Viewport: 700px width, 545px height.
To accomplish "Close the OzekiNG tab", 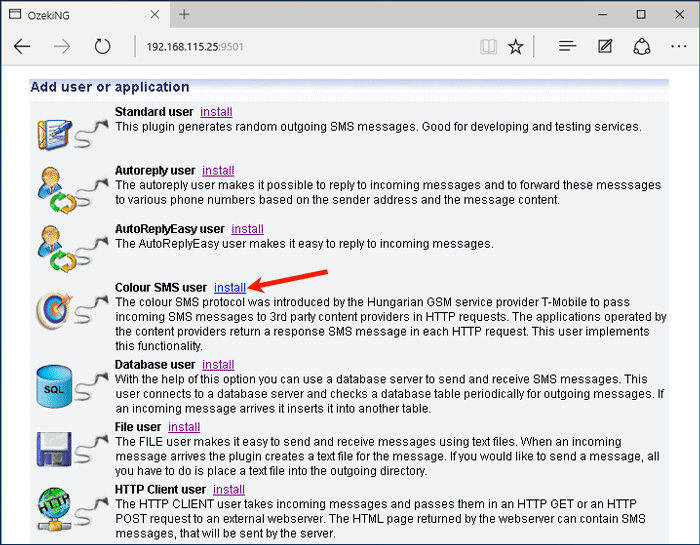I will 155,15.
